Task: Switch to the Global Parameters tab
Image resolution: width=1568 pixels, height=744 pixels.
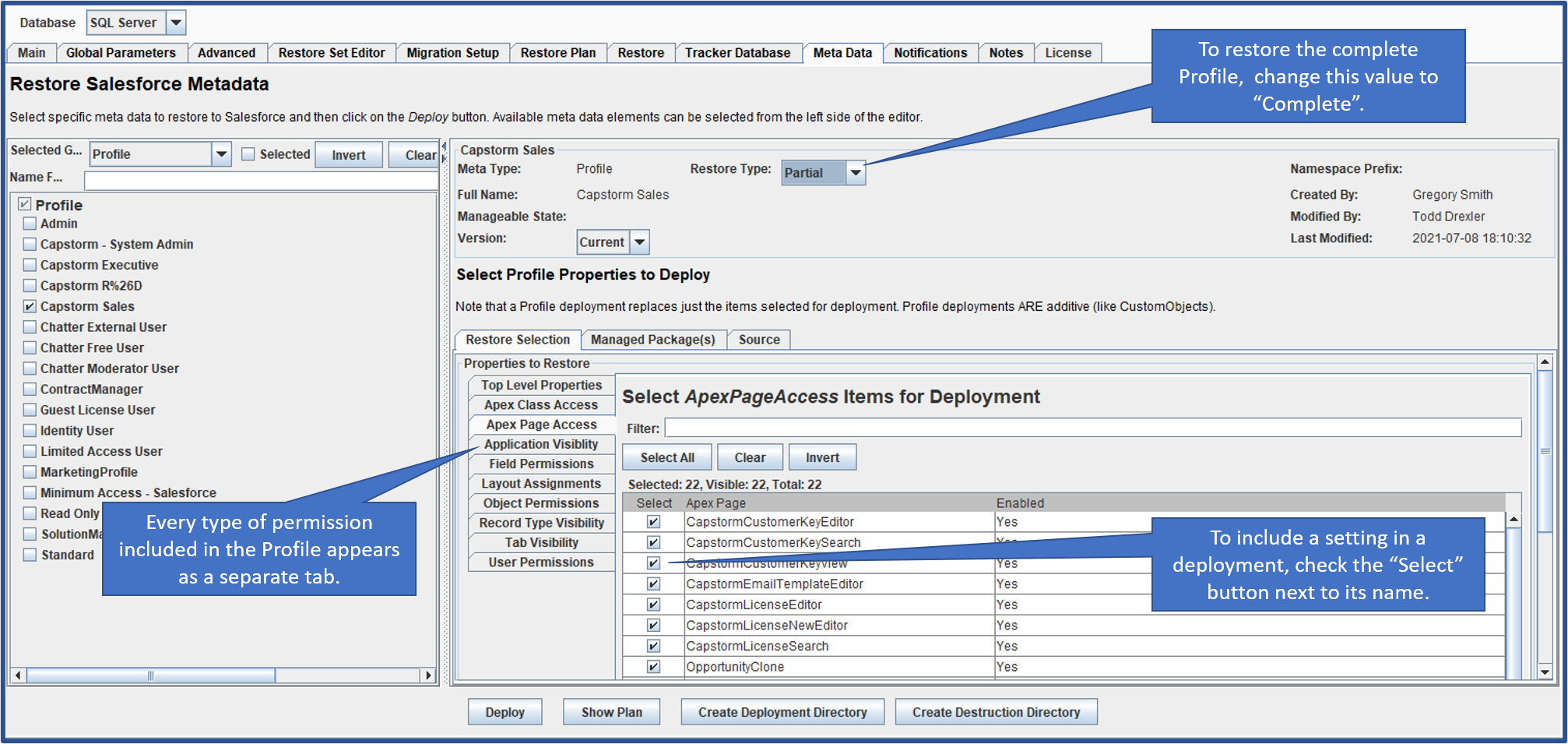Action: click(121, 53)
